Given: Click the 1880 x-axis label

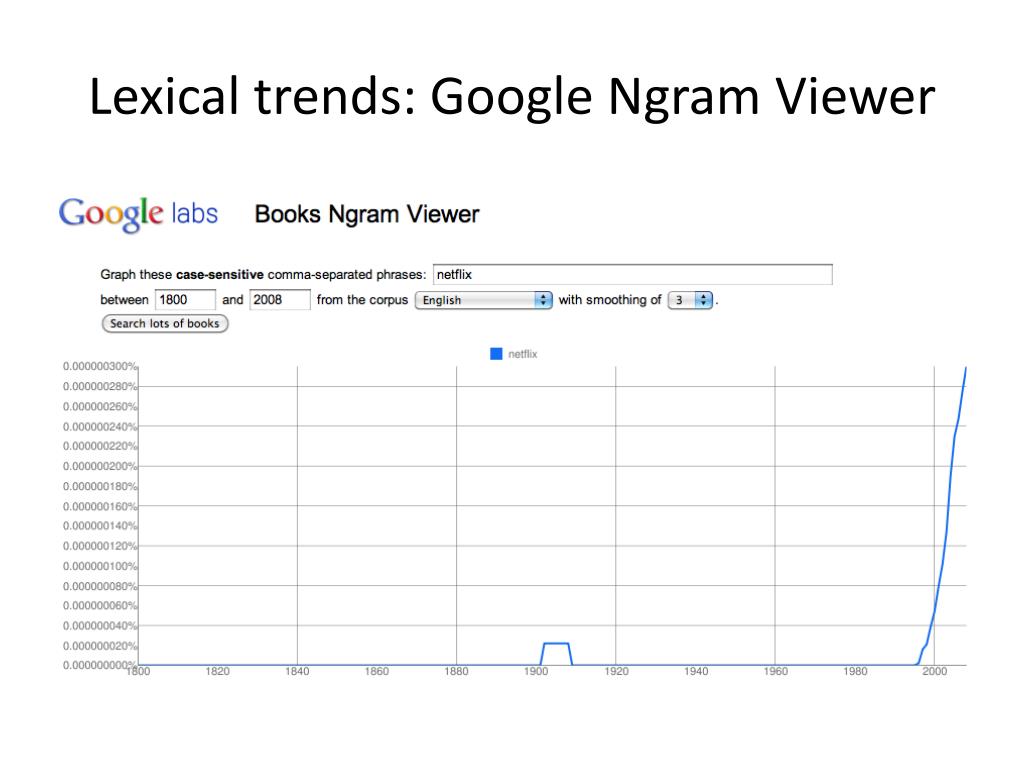Looking at the screenshot, I should (456, 671).
